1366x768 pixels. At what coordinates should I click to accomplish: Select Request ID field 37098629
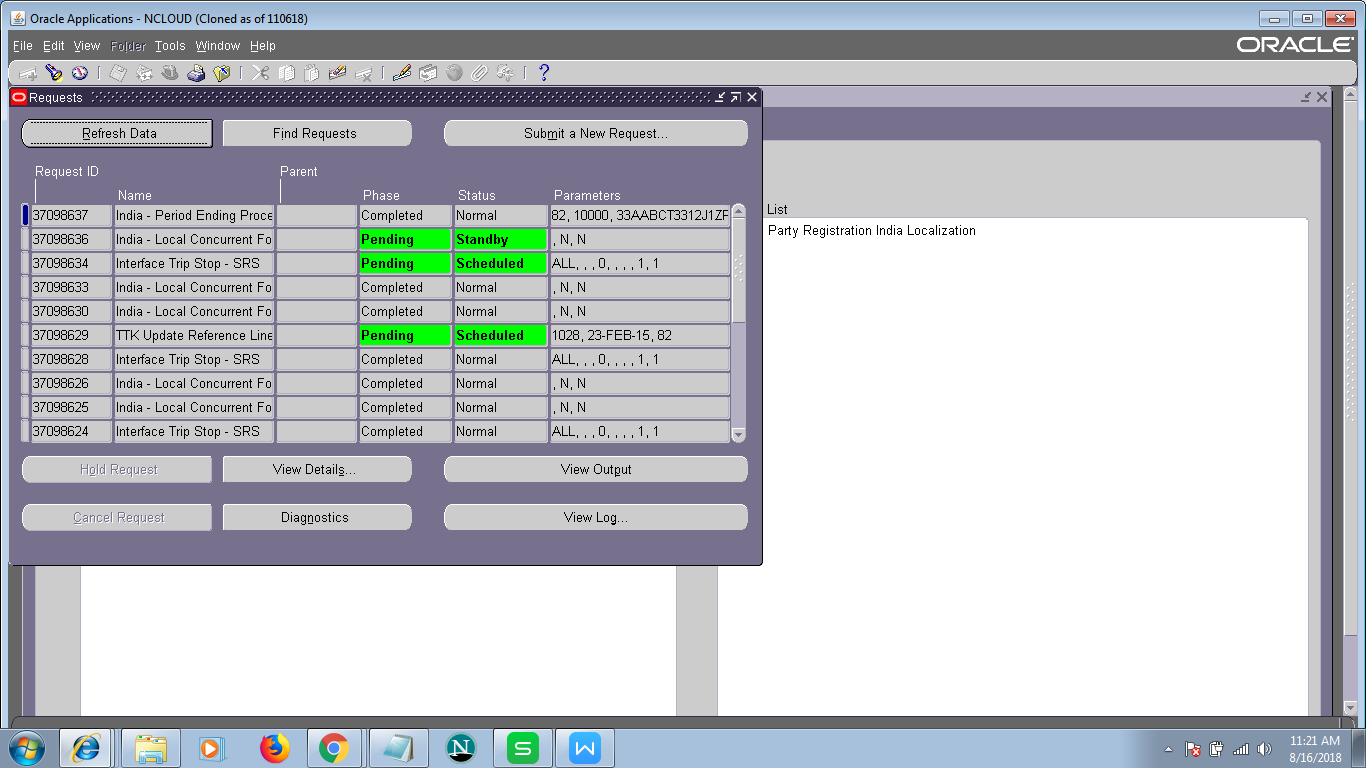click(x=71, y=335)
